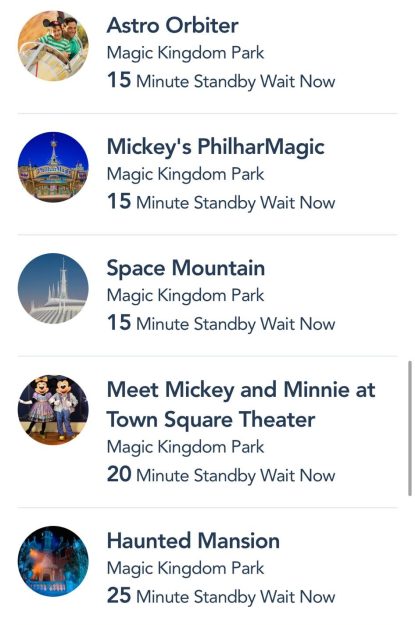Click the 15 minute wait for Mickey's PhilharMagic
The width and height of the screenshot is (415, 625).
tap(221, 201)
